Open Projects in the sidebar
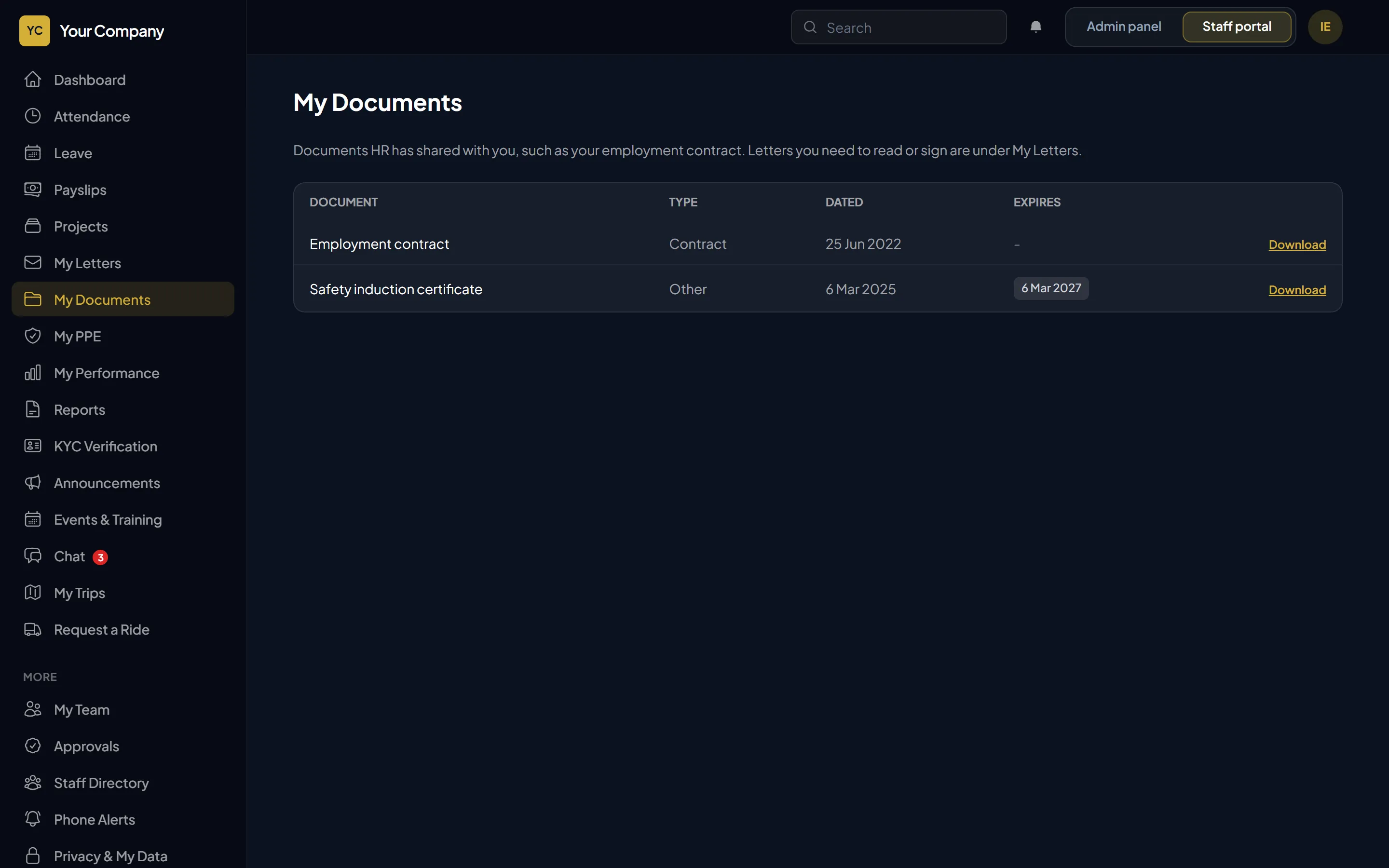Screen dimensions: 1389x868 123,226
